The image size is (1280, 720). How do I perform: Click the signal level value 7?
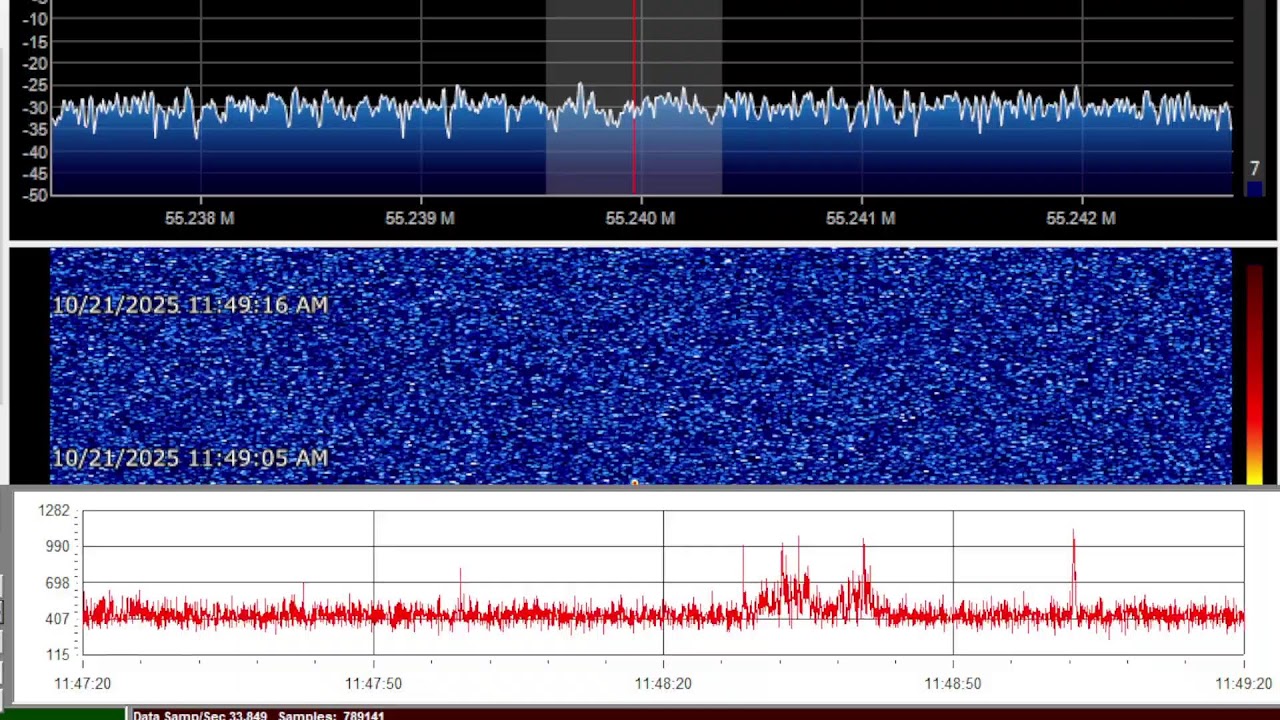[1254, 169]
